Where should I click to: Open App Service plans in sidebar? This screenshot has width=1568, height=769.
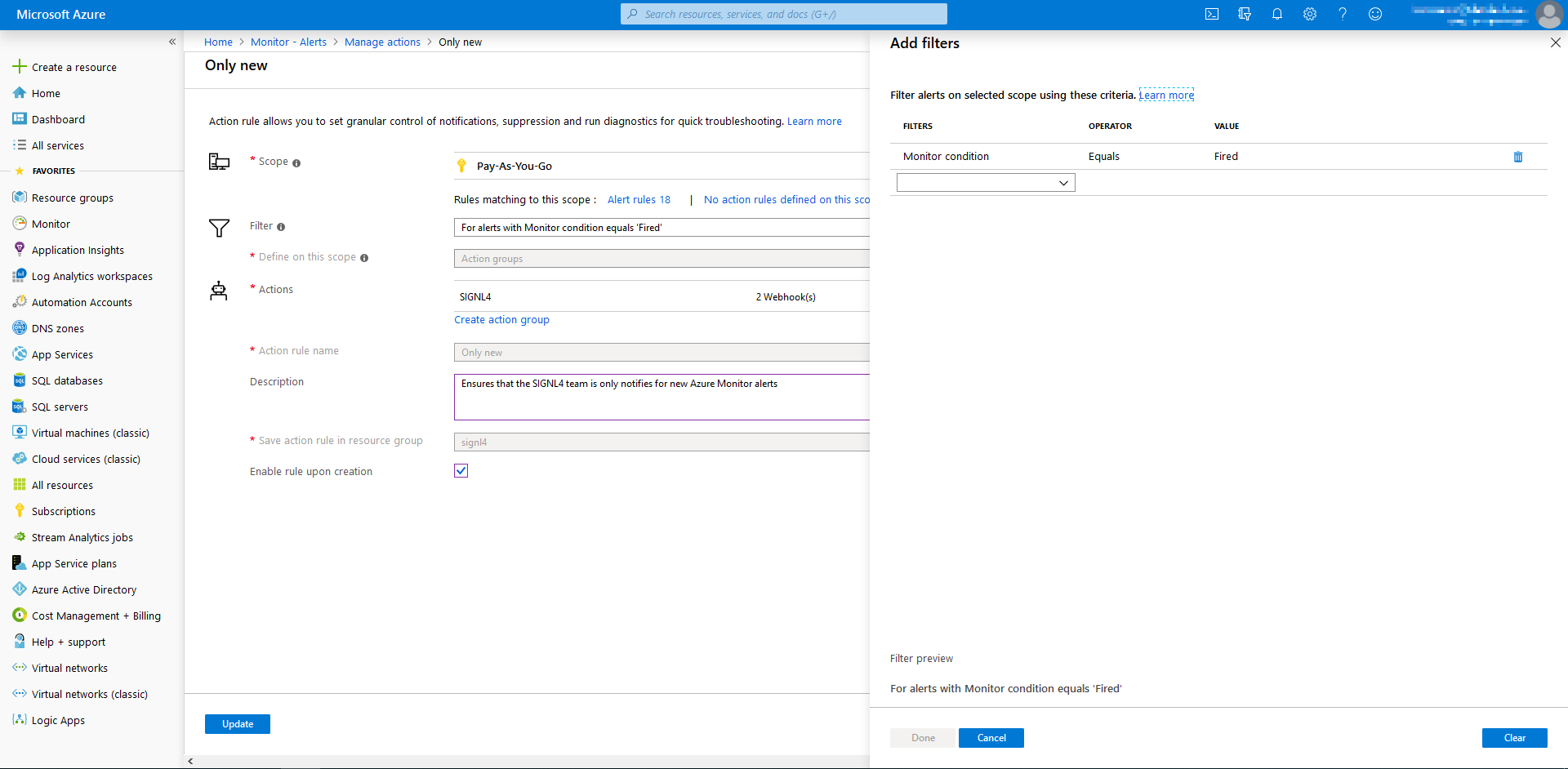74,563
